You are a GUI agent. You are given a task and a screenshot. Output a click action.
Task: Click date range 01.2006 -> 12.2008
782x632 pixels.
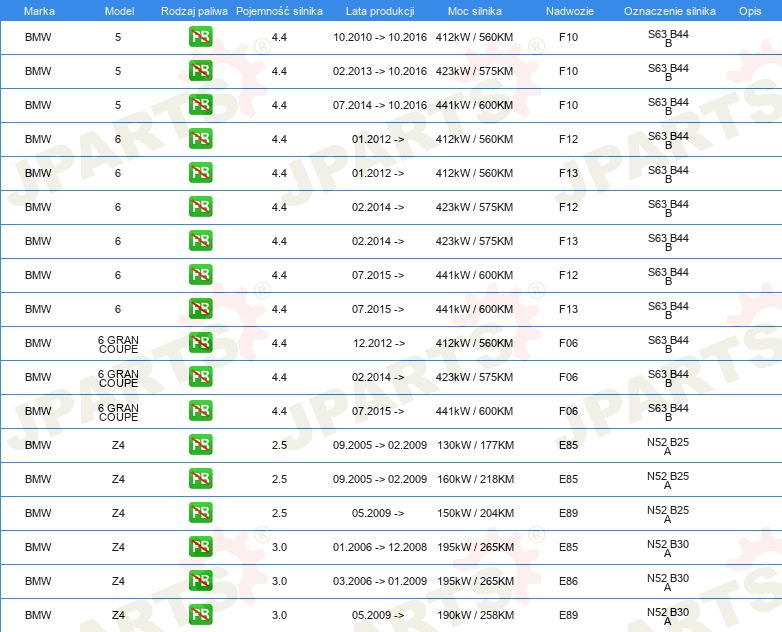[380, 547]
